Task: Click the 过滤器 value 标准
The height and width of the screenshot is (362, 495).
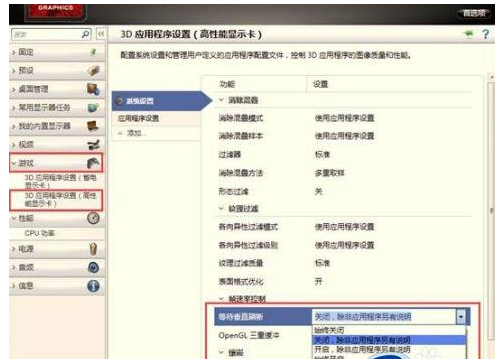Action: coord(322,154)
